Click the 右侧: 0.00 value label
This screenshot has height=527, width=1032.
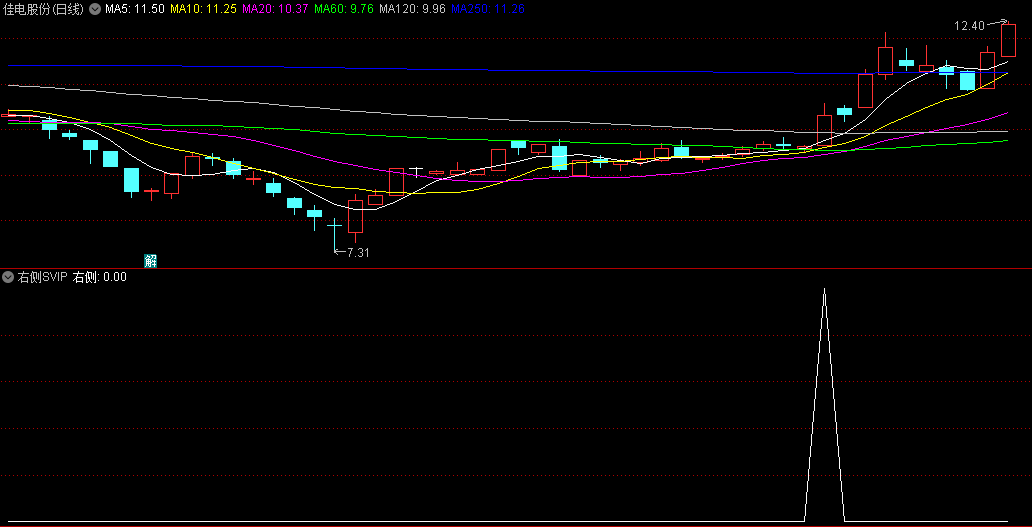[99, 277]
